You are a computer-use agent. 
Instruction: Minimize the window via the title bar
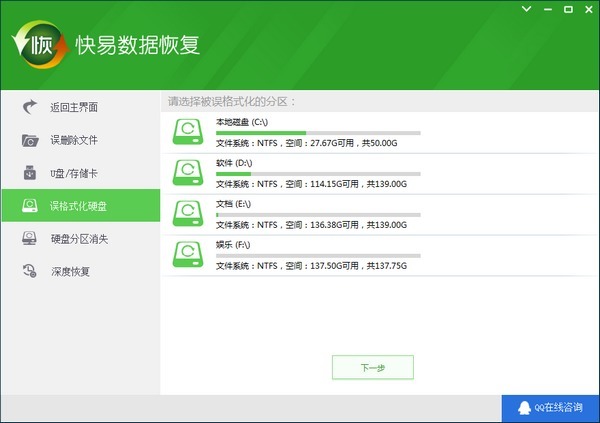[x=548, y=9]
